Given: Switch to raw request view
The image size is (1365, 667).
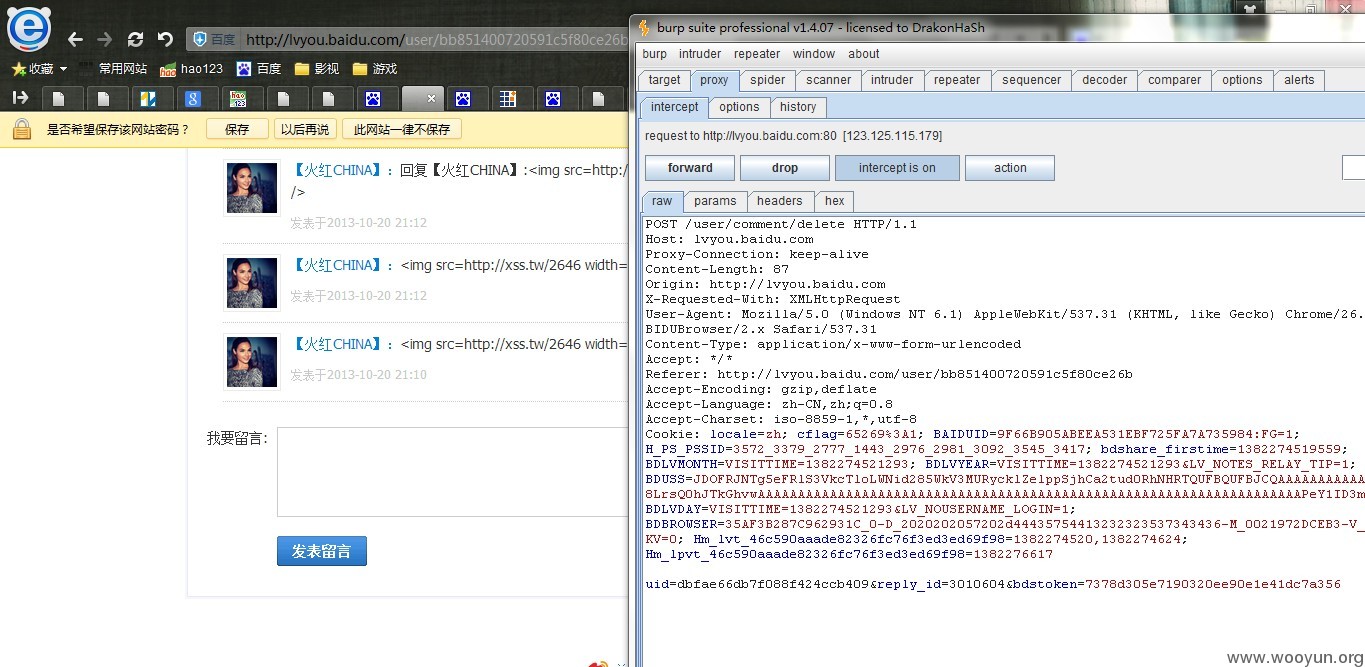Looking at the screenshot, I should (662, 201).
